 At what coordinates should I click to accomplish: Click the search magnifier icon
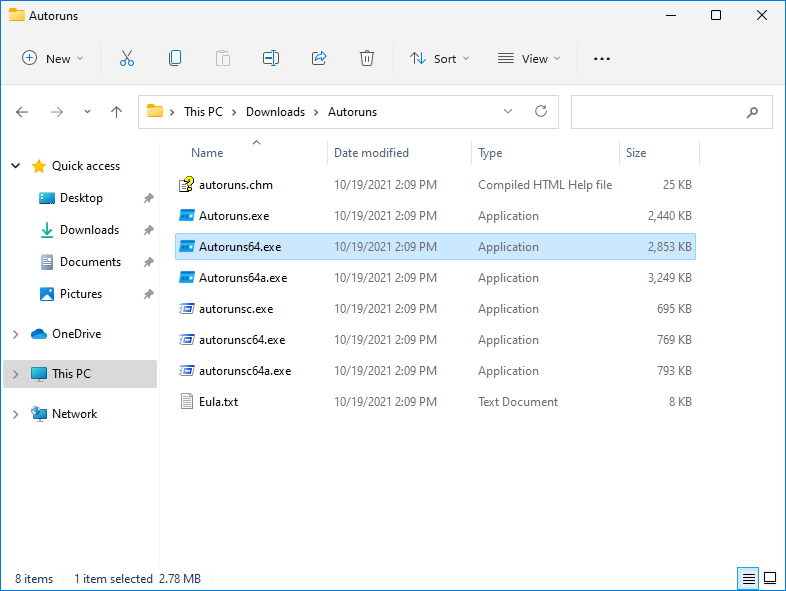(752, 112)
